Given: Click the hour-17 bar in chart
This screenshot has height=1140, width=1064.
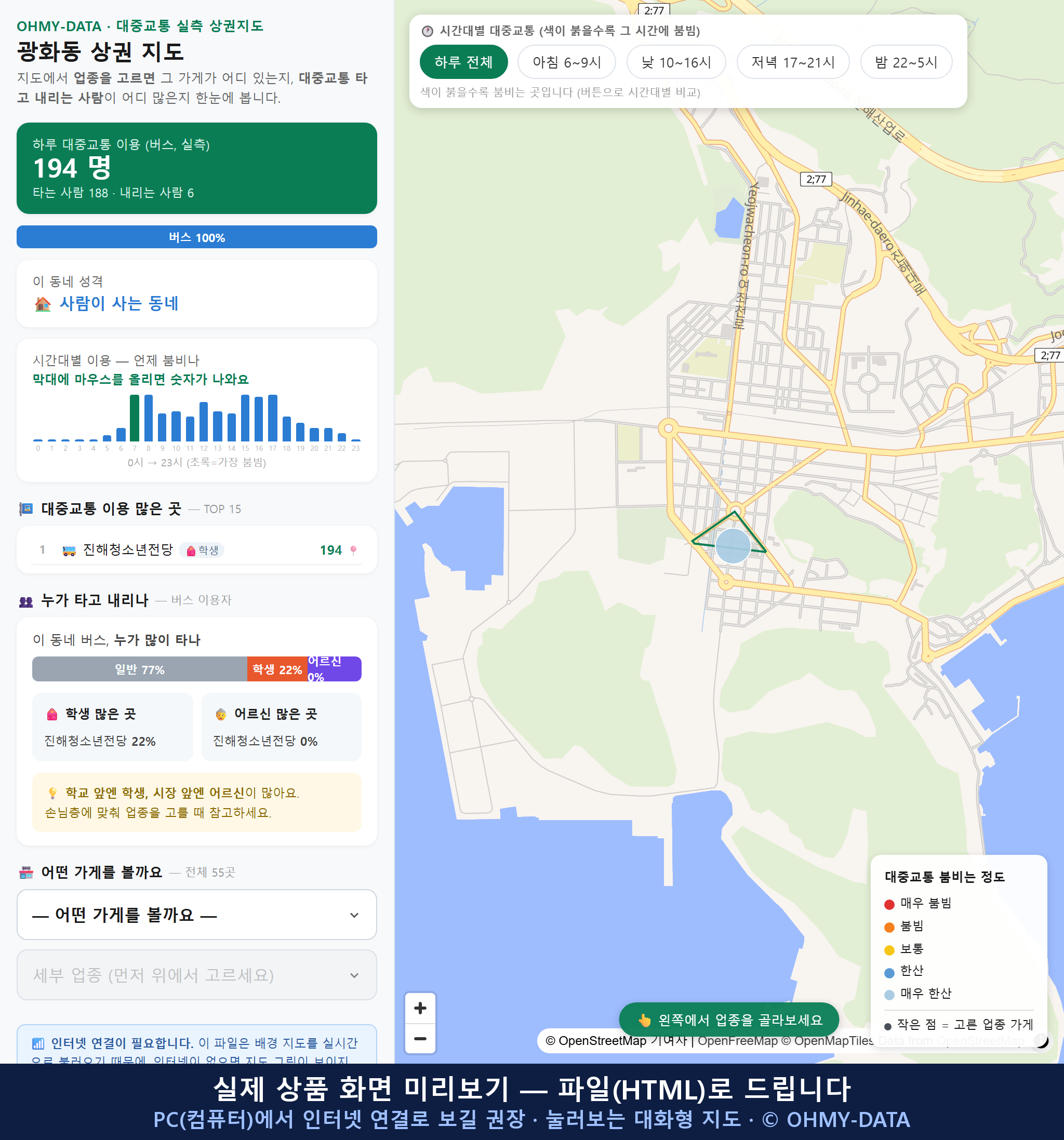Looking at the screenshot, I should pyautogui.click(x=273, y=418).
